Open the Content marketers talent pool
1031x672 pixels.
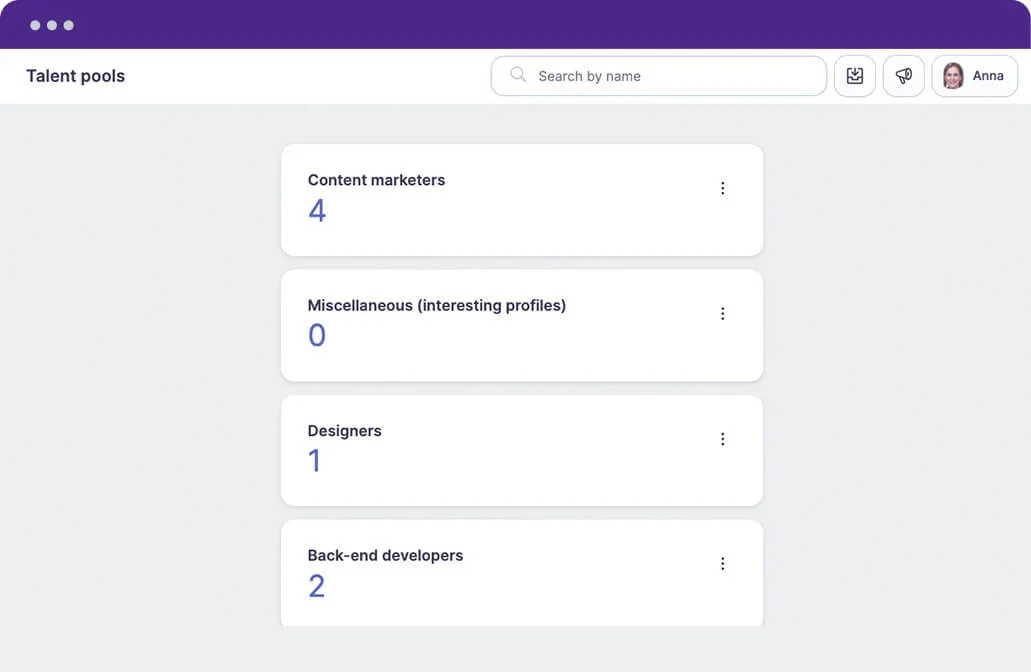pyautogui.click(x=376, y=180)
